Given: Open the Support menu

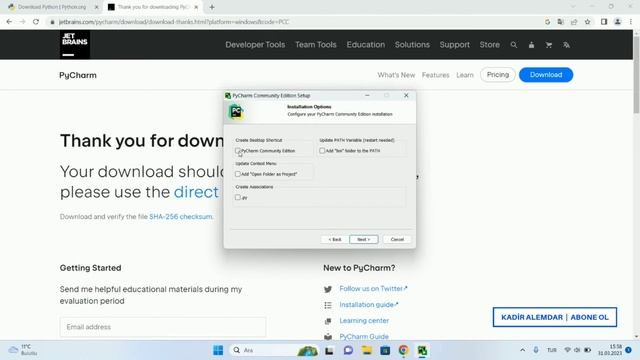Looking at the screenshot, I should pos(455,45).
